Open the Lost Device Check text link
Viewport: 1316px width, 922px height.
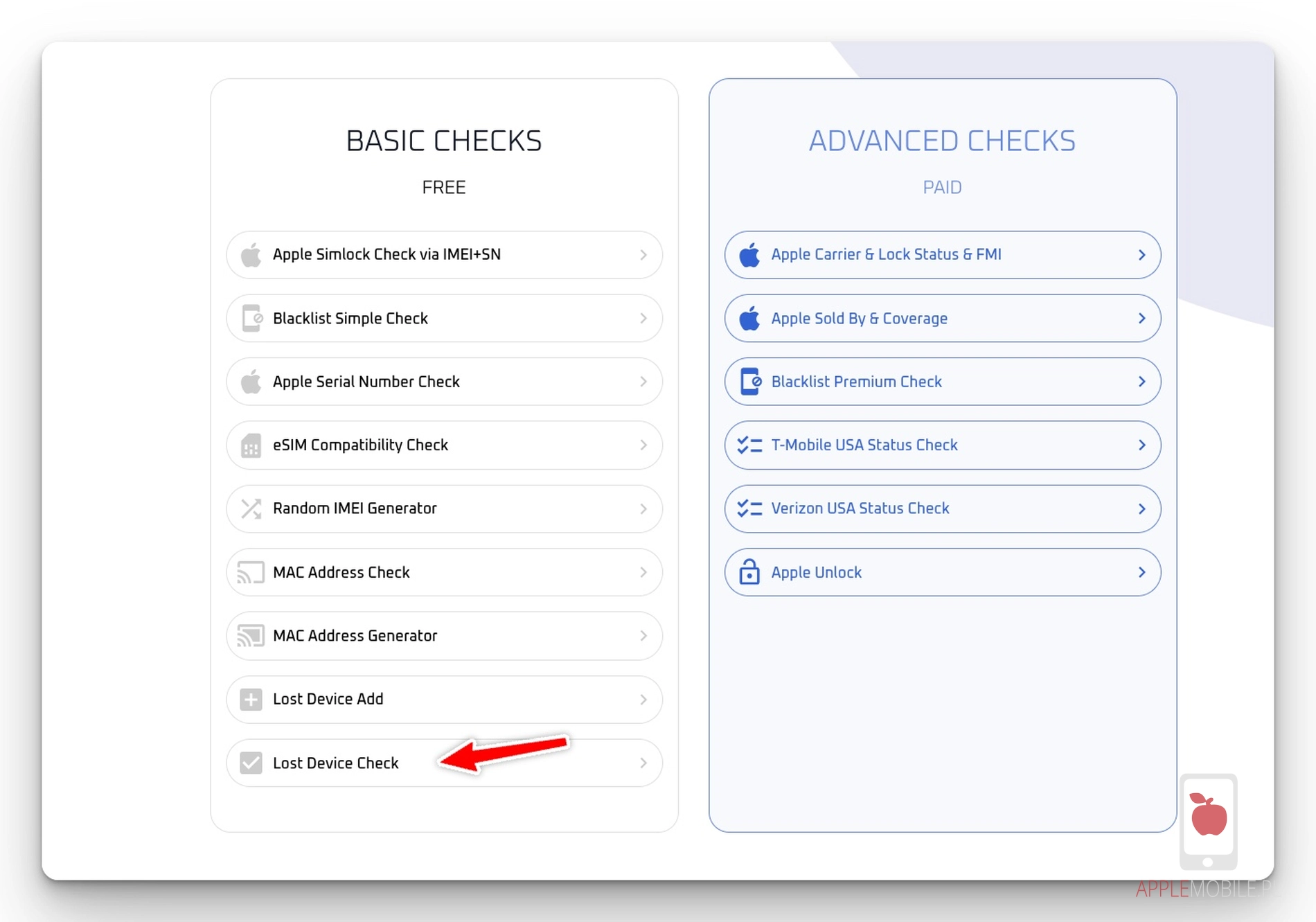point(336,763)
